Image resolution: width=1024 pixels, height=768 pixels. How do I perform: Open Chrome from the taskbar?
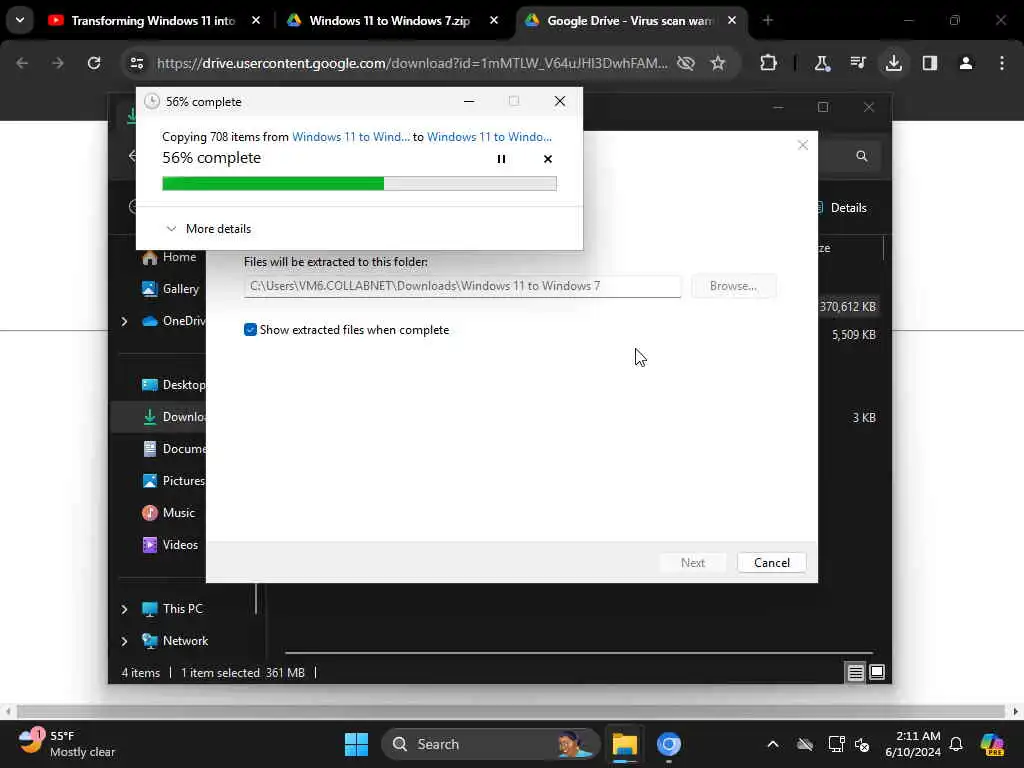[669, 744]
